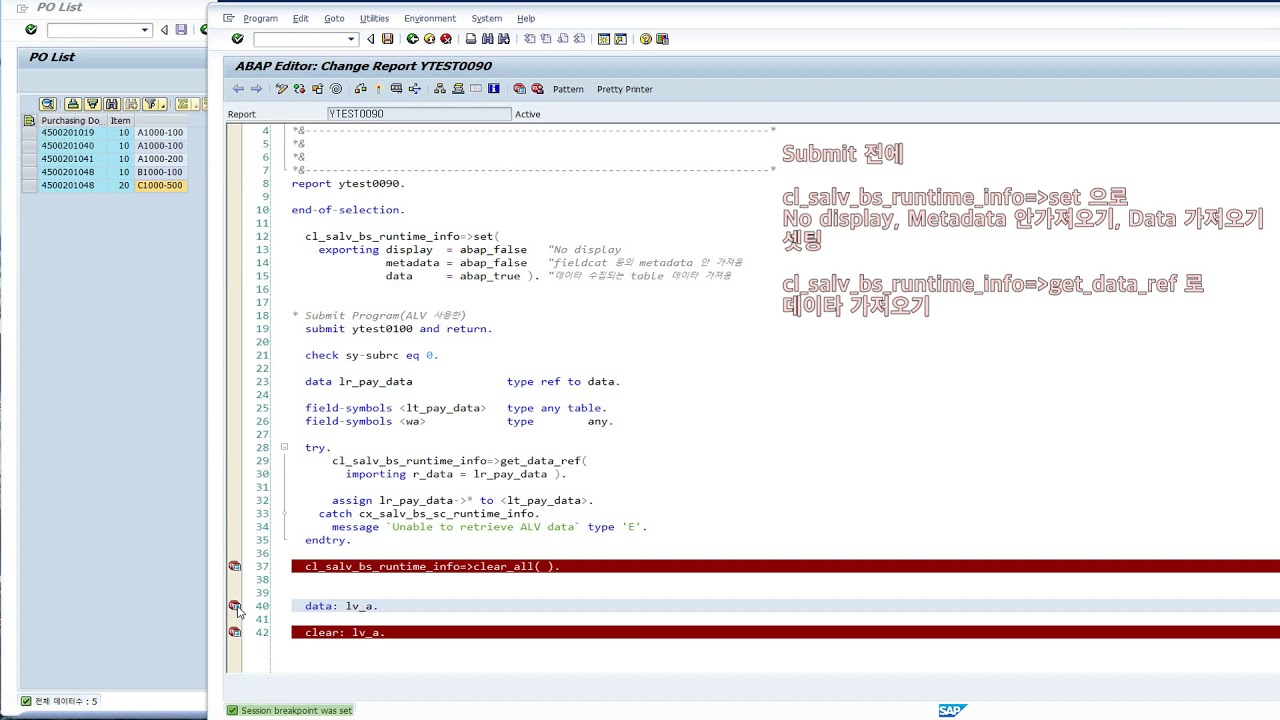Click the ABAP Editor window menu icon
This screenshot has height=720, width=1280.
point(229,18)
